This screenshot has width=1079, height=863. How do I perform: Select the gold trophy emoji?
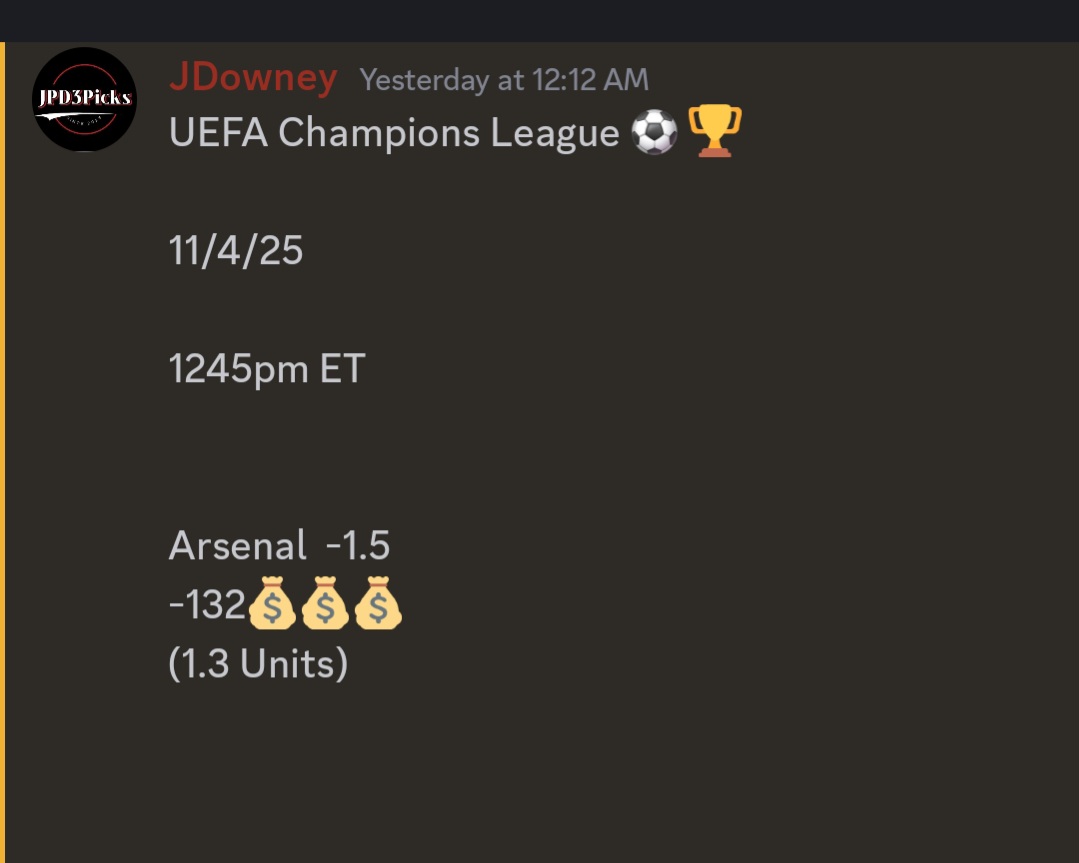(715, 132)
